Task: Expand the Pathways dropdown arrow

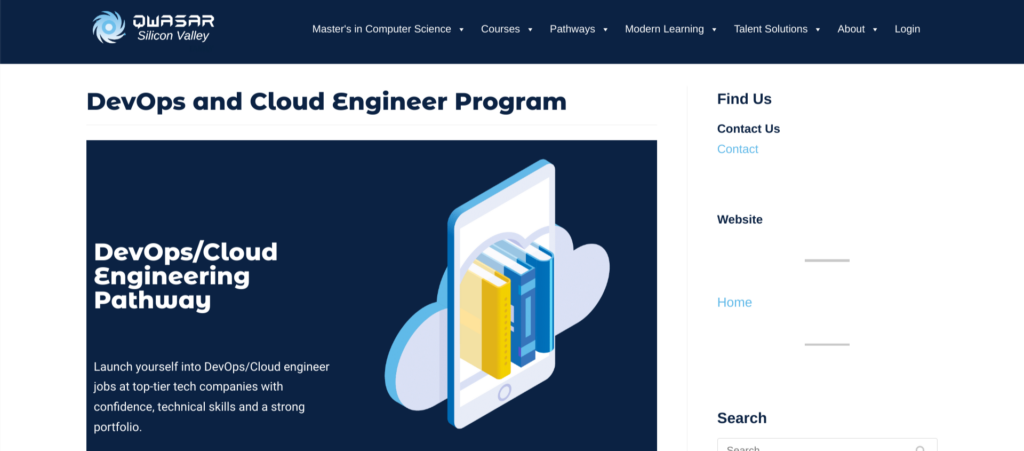Action: 606,30
